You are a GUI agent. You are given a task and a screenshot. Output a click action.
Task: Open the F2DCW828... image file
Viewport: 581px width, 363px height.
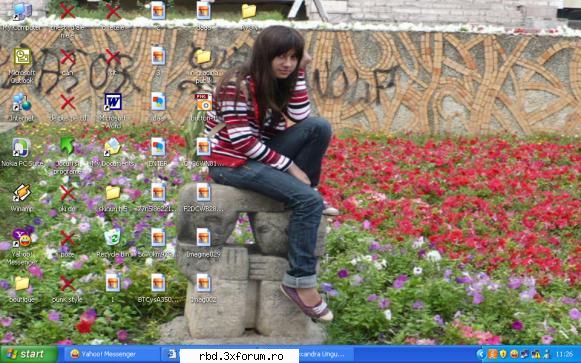203,192
